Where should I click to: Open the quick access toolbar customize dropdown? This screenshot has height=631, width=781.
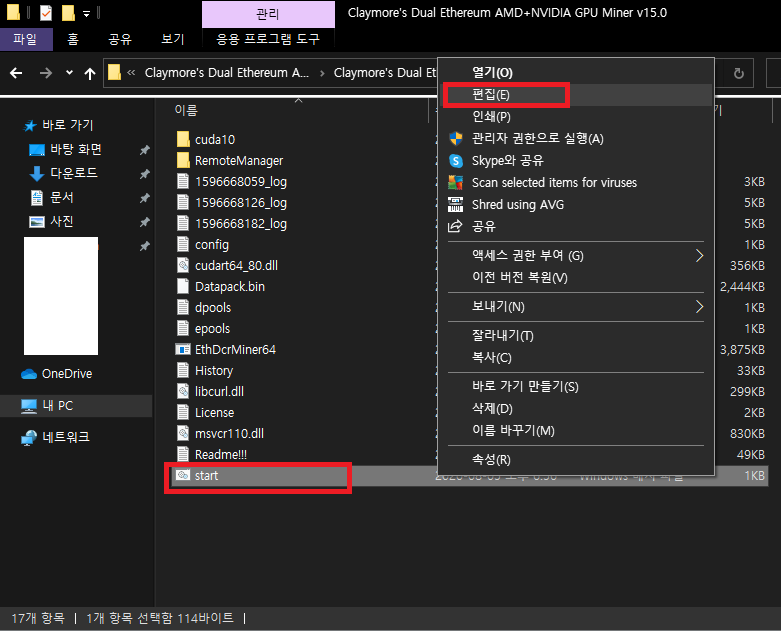coord(86,14)
